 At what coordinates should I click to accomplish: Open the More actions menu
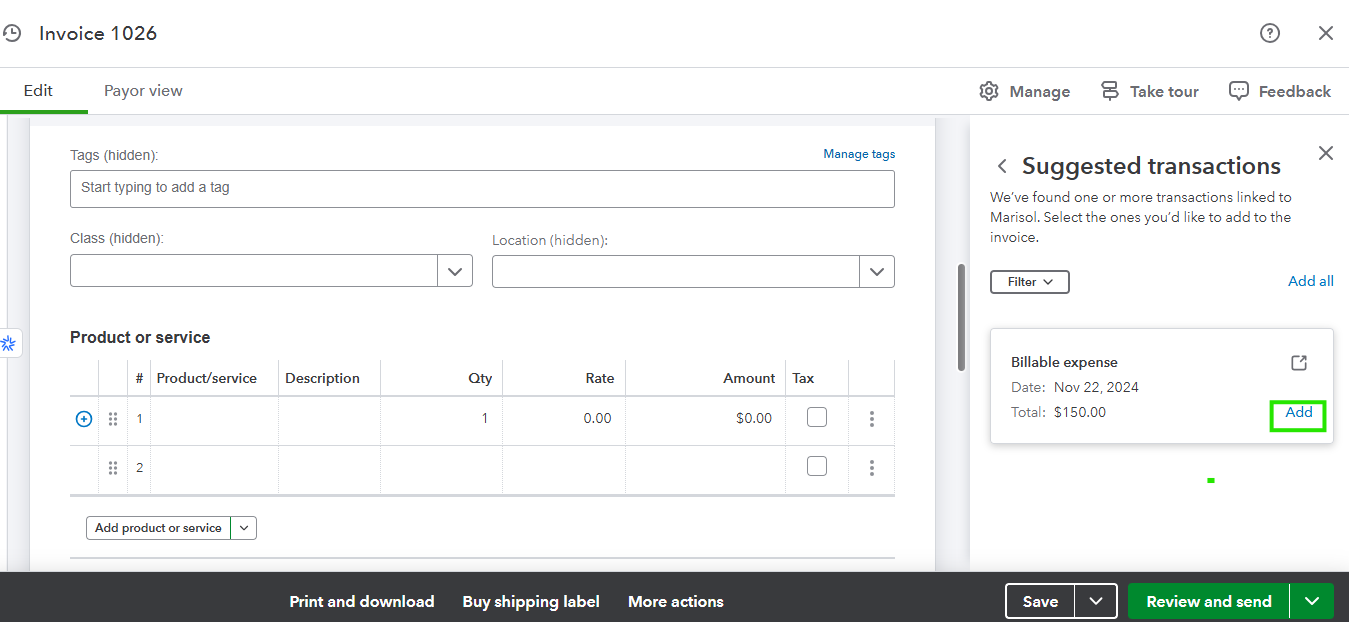tap(675, 601)
